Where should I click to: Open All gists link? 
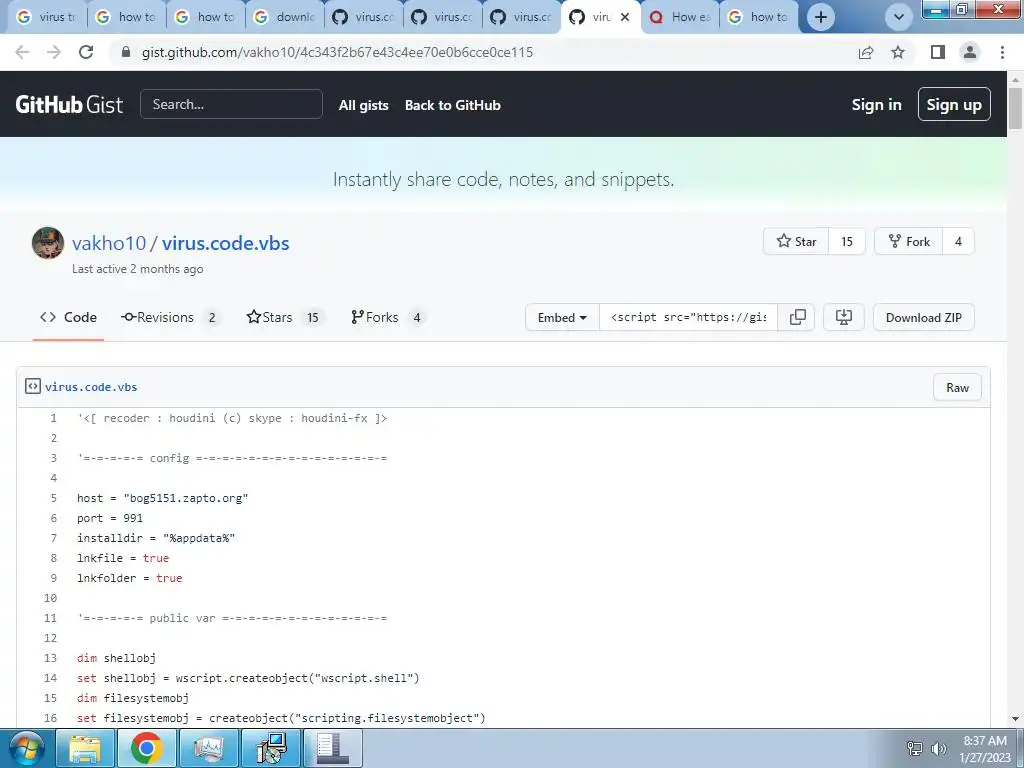(x=363, y=105)
